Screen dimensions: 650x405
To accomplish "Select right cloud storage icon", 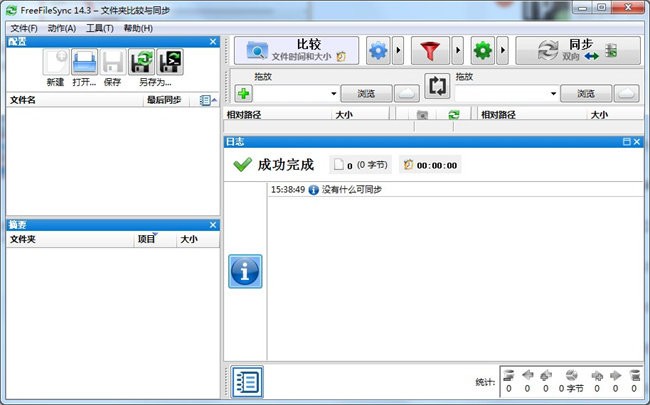I will [x=626, y=94].
